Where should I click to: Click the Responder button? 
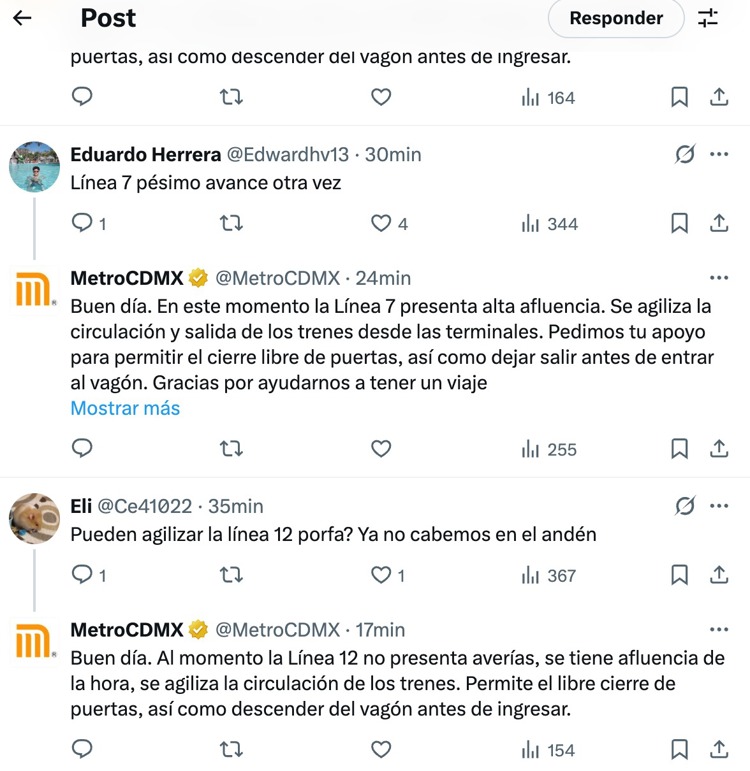(x=616, y=18)
